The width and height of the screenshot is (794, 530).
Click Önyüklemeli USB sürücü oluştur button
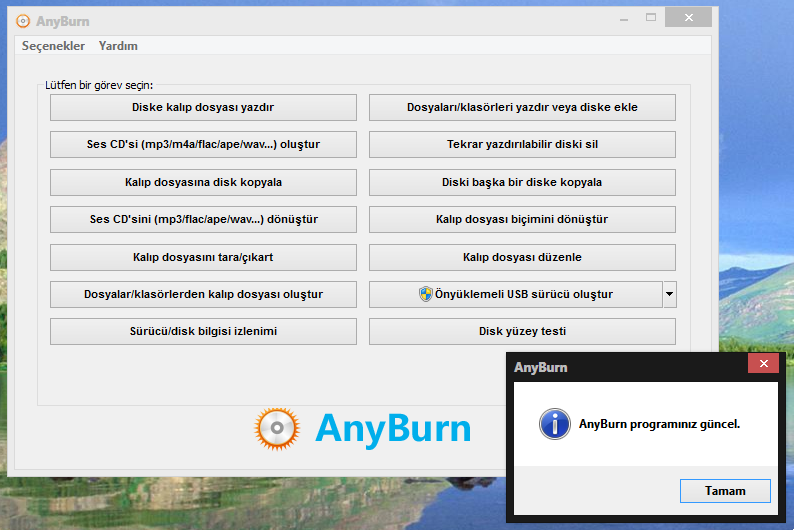click(x=515, y=294)
